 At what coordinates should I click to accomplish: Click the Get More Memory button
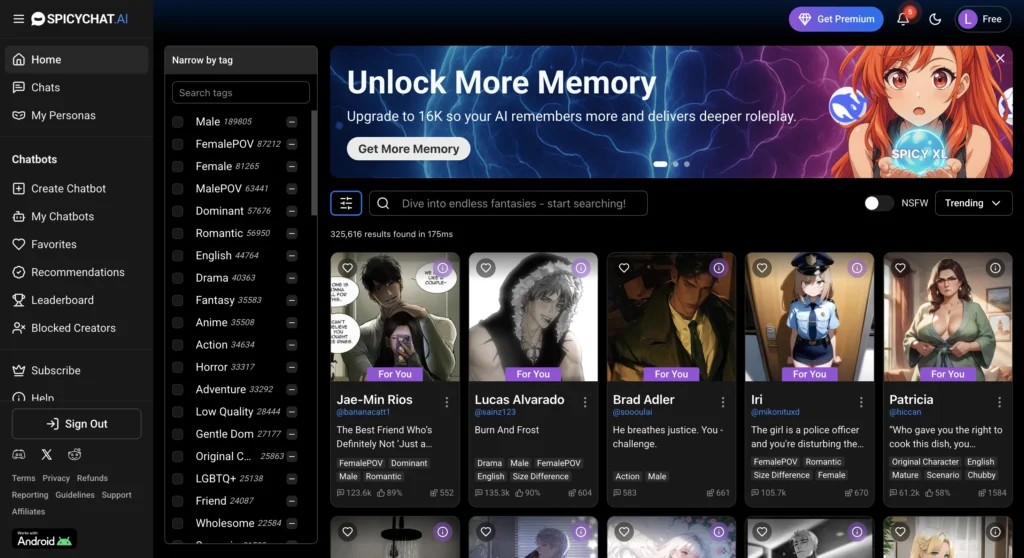click(x=408, y=149)
